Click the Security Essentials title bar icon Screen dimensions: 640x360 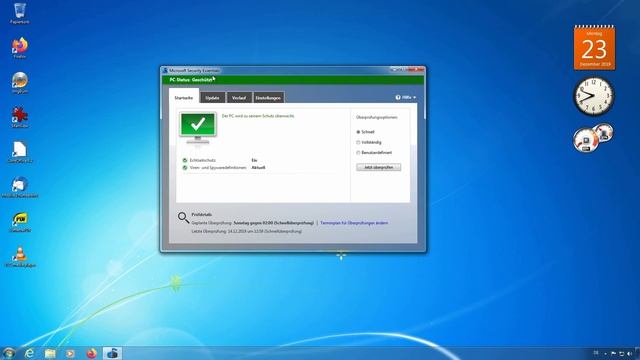165,71
